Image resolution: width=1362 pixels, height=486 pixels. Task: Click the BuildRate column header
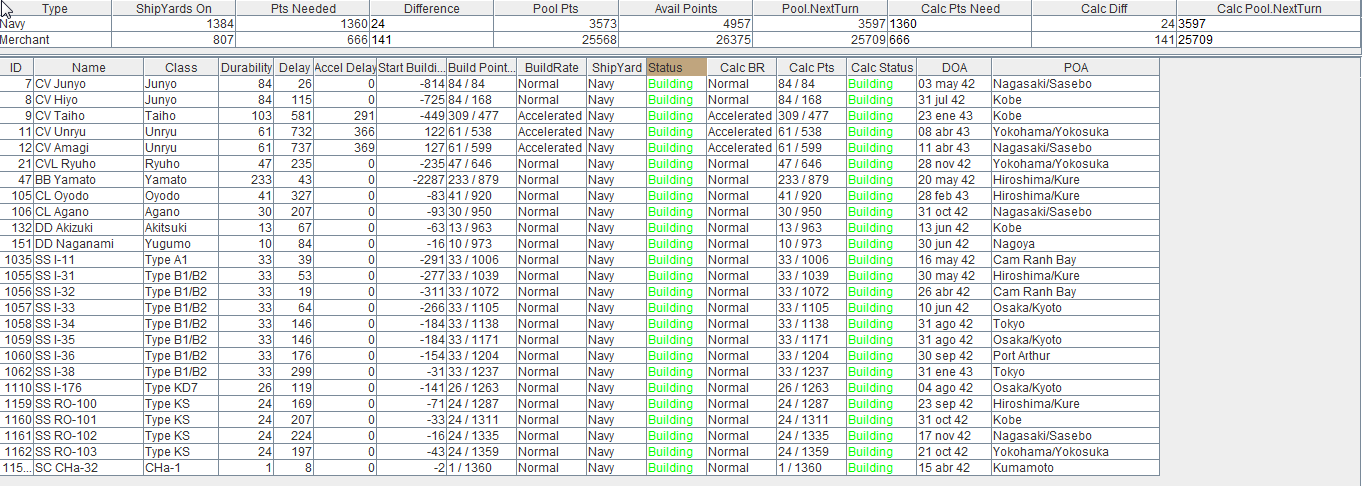tap(551, 67)
